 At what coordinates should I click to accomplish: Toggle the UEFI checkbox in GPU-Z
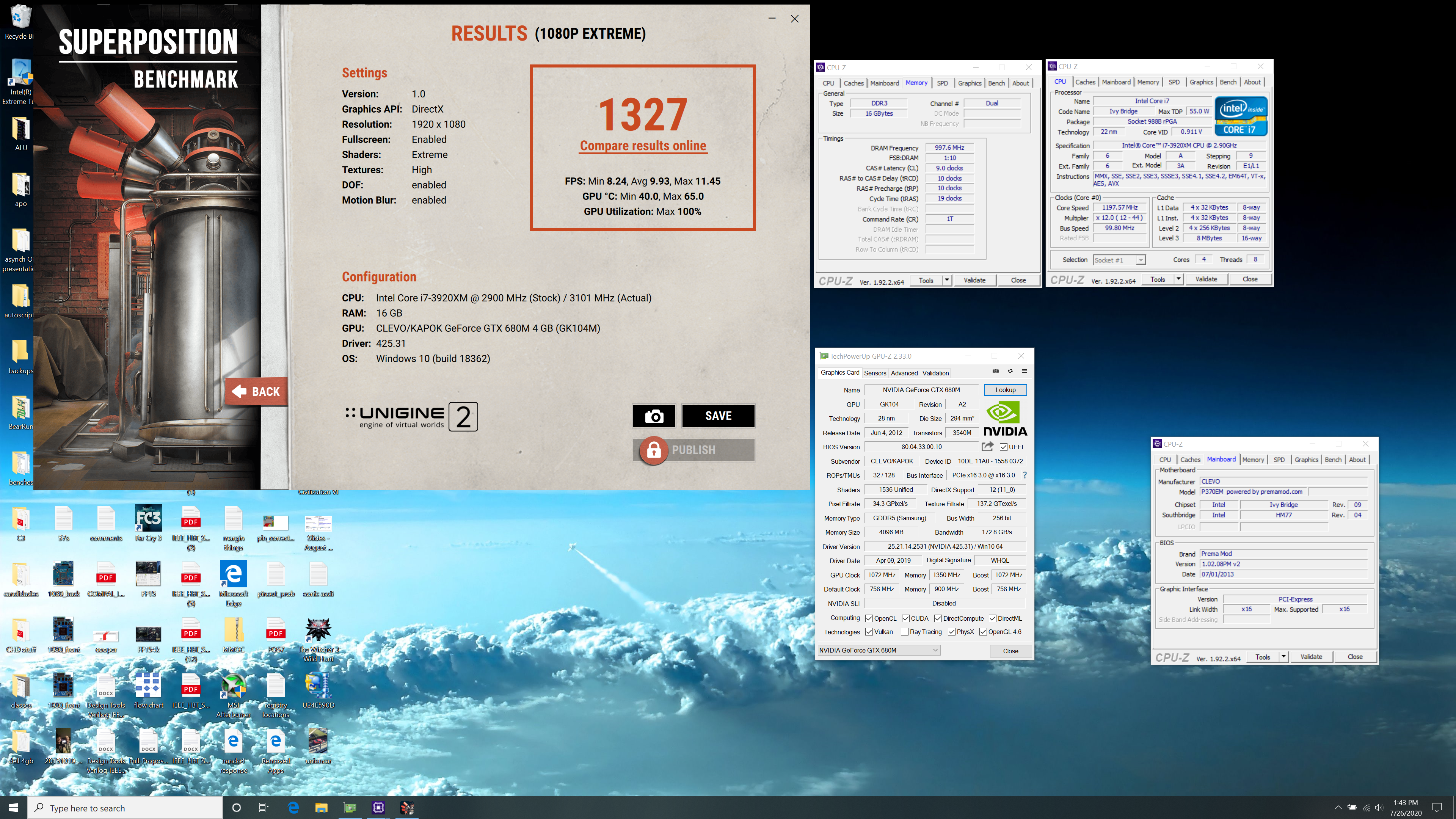[x=1003, y=447]
